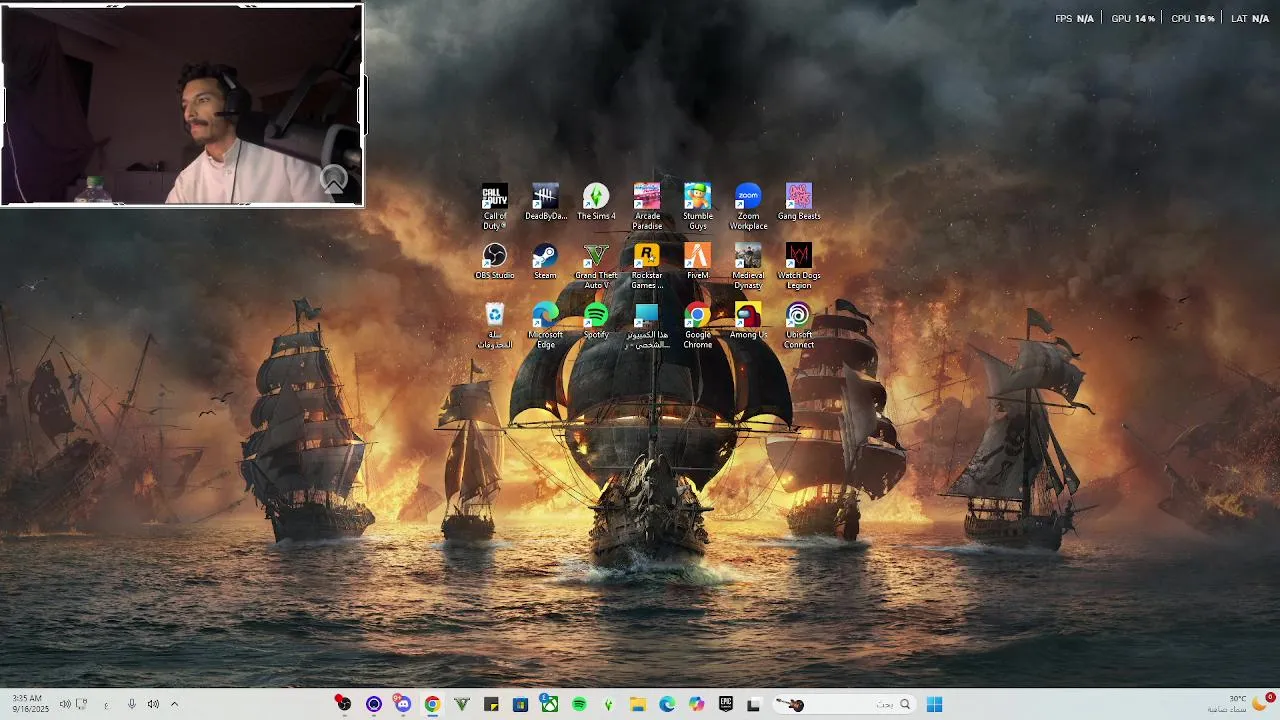Open Edge browser from the taskbar

point(667,704)
